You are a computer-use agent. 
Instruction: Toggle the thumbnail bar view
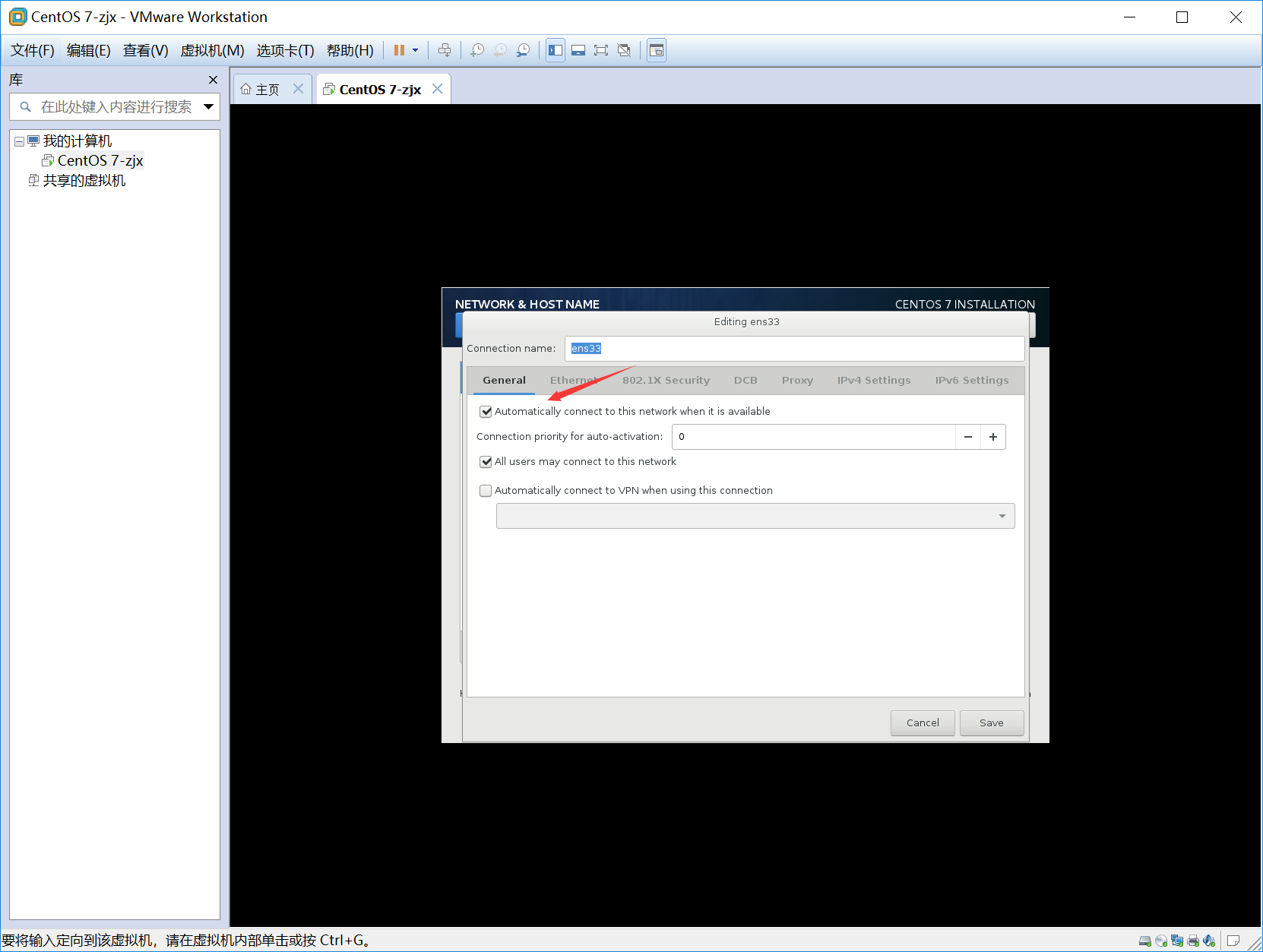coord(578,50)
